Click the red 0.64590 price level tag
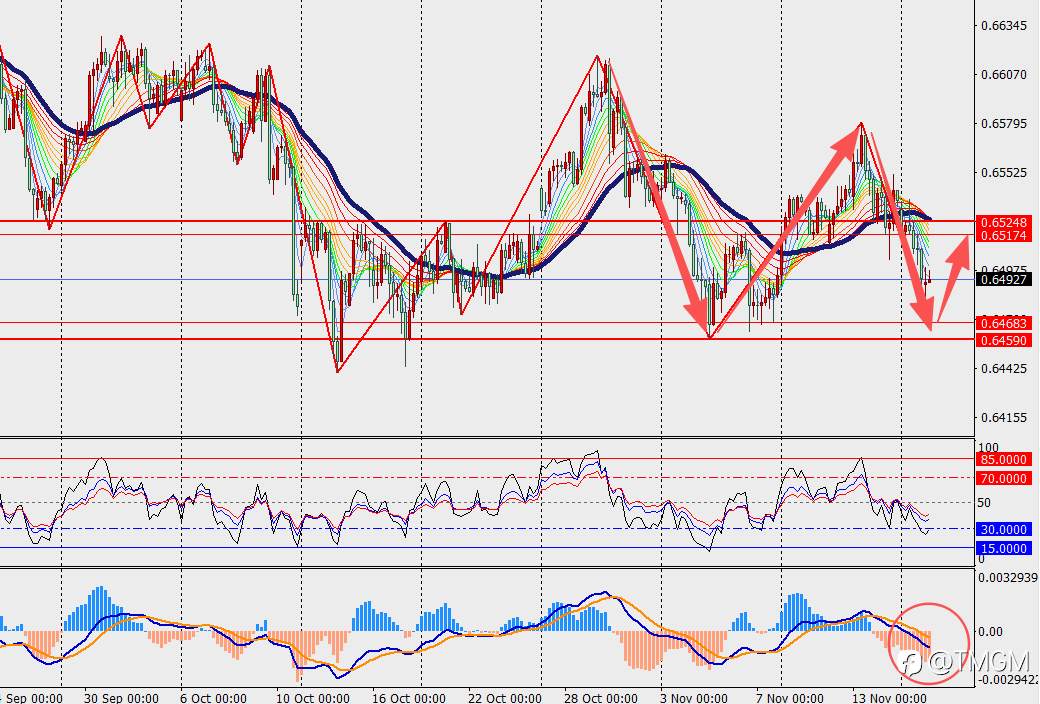This screenshot has height=704, width=1040. 1004,340
